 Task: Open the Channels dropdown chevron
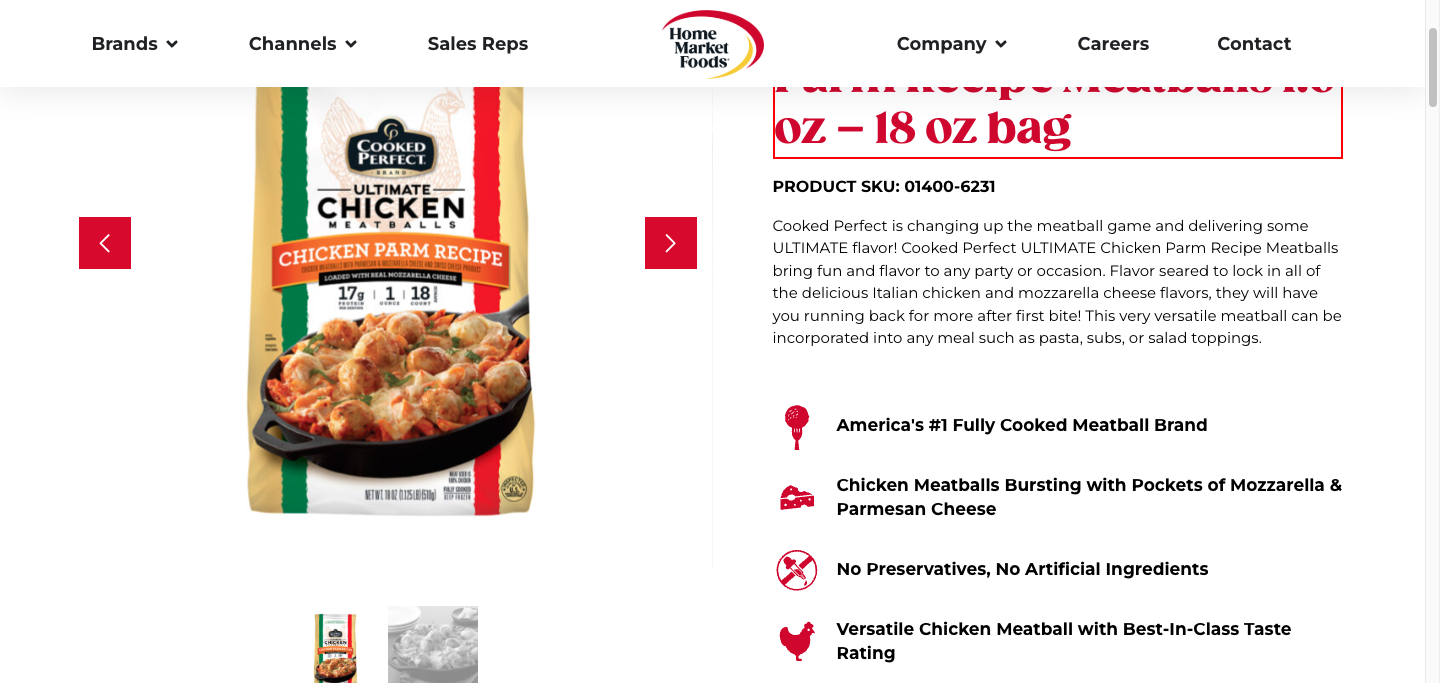(351, 44)
